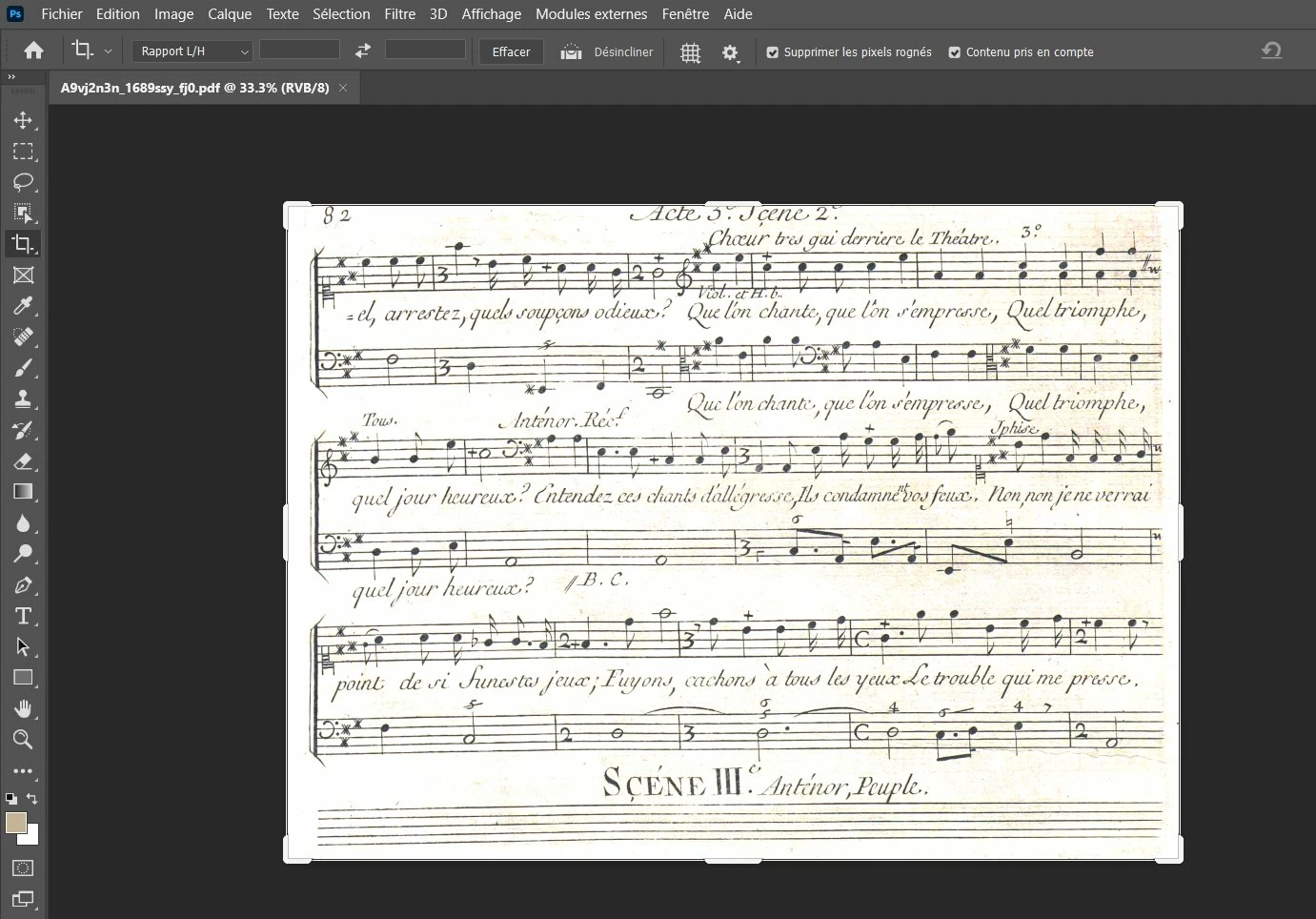Open the Fichier menu
Image resolution: width=1316 pixels, height=919 pixels.
(62, 14)
